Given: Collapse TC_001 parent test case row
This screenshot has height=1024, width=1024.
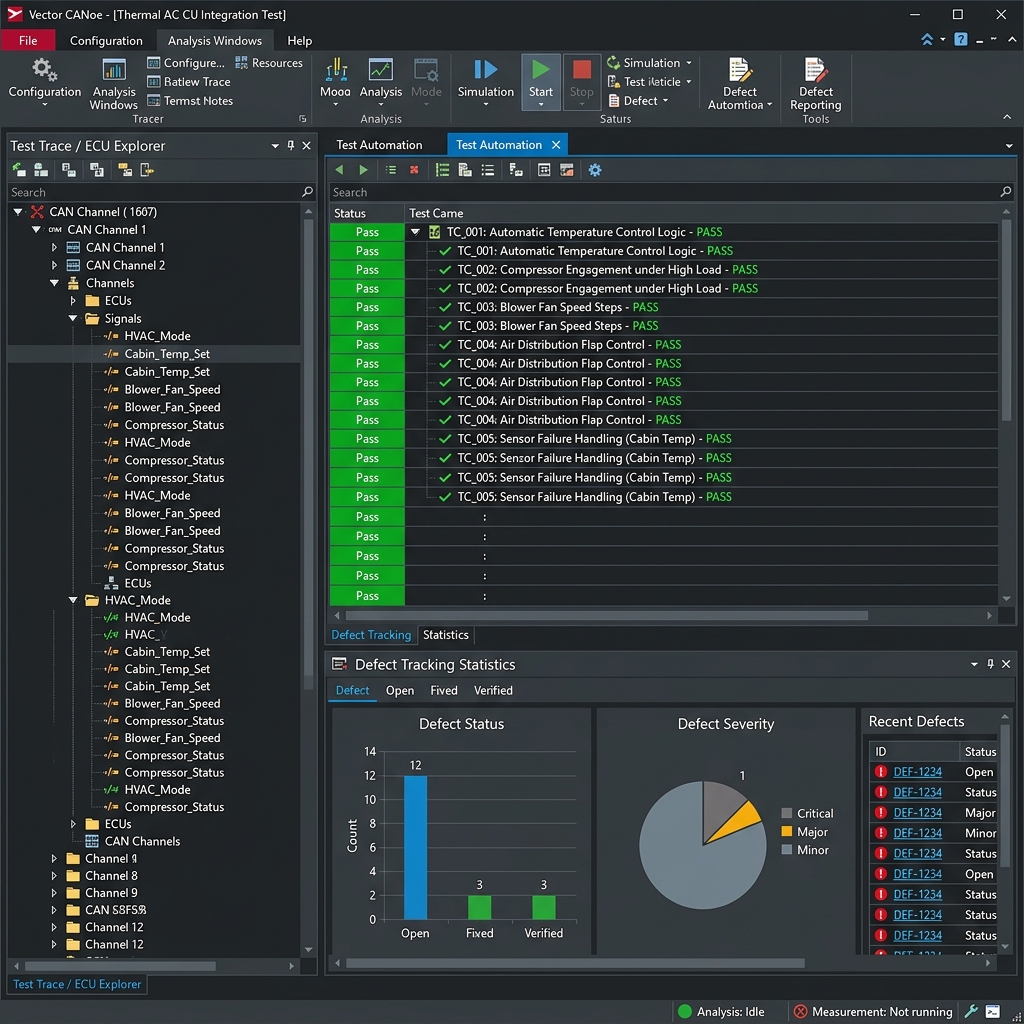Looking at the screenshot, I should (x=415, y=232).
